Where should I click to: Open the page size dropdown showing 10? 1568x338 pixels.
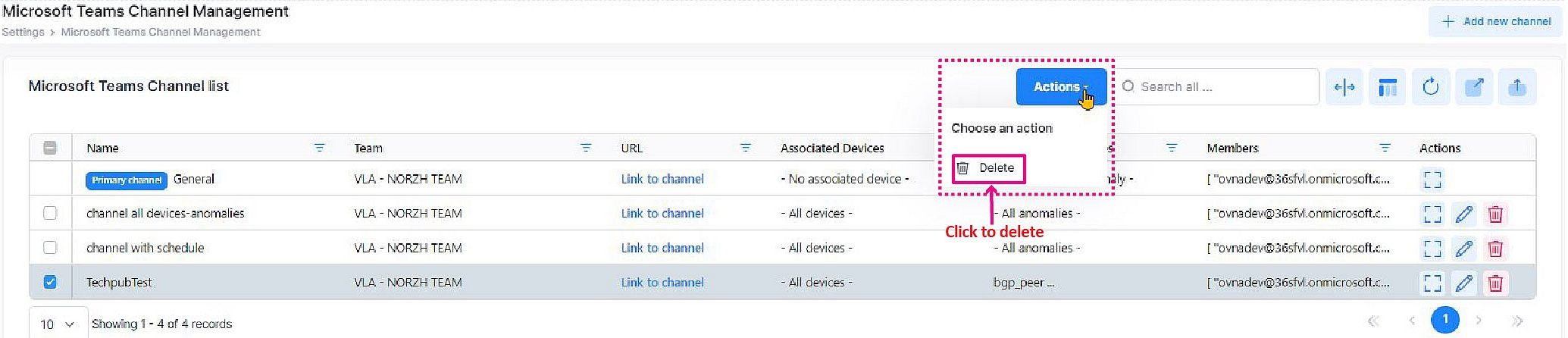point(58,324)
